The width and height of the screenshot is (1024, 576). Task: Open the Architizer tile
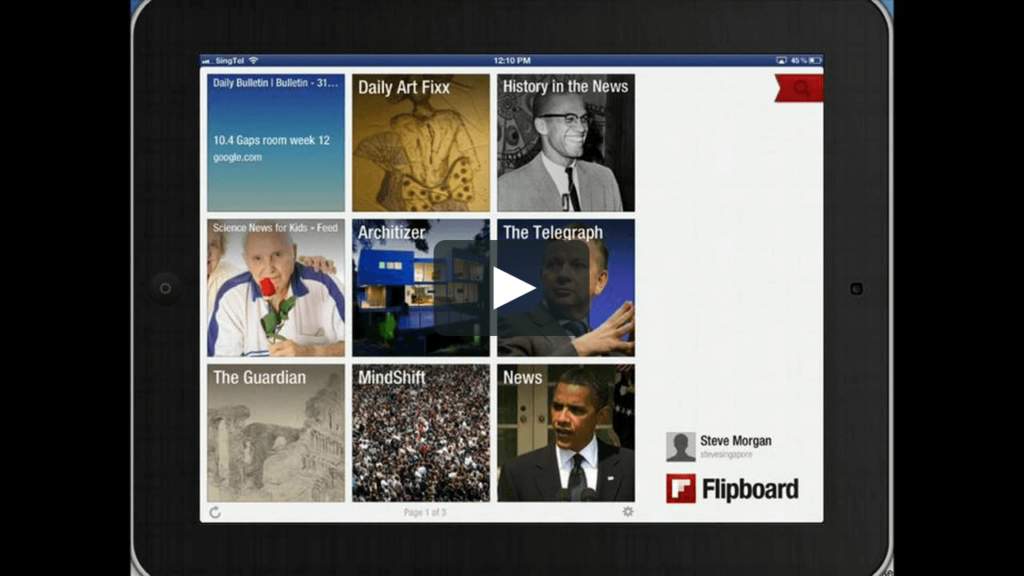pyautogui.click(x=421, y=288)
